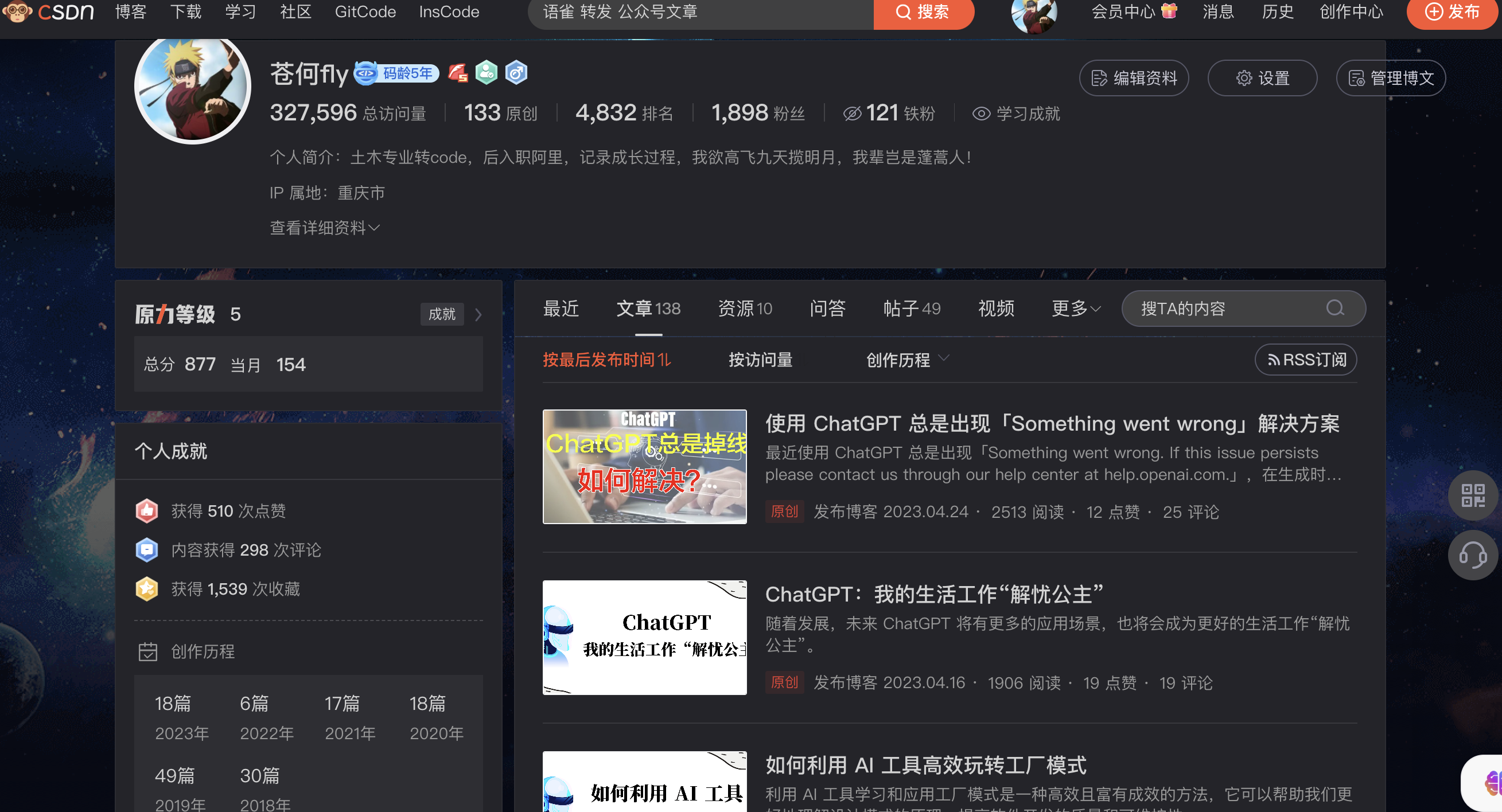Image resolution: width=1502 pixels, height=812 pixels.
Task: Click the orange 搜索 button
Action: coord(924,13)
